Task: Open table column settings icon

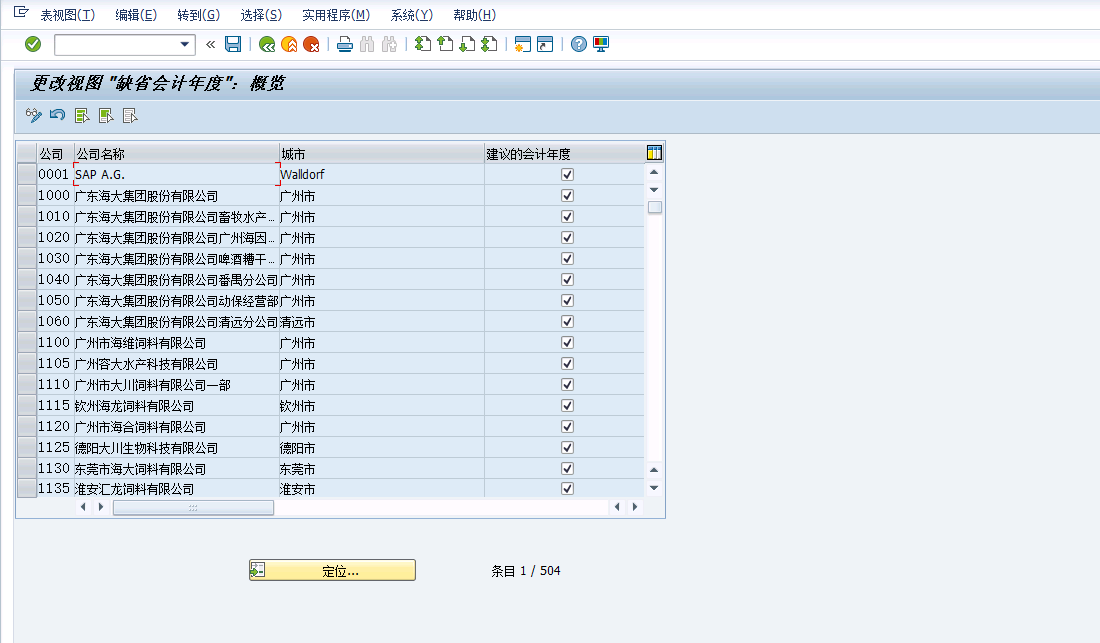Action: tap(655, 153)
